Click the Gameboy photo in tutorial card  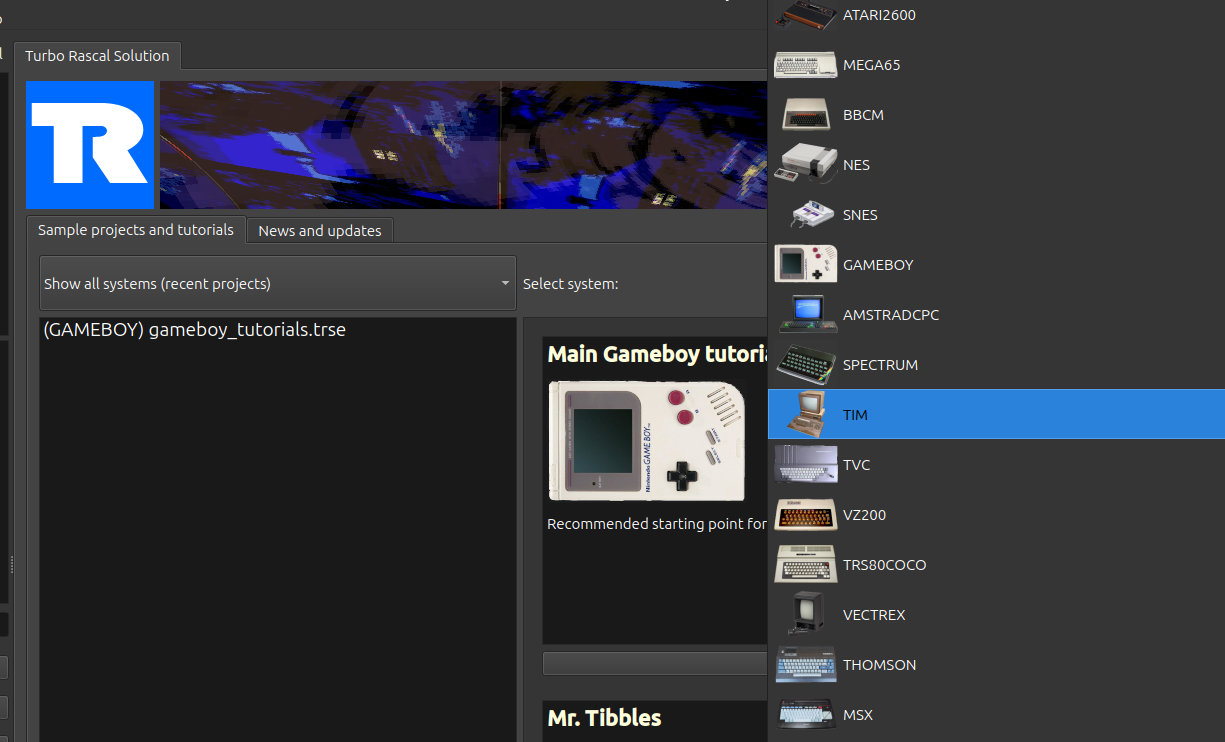click(x=647, y=441)
